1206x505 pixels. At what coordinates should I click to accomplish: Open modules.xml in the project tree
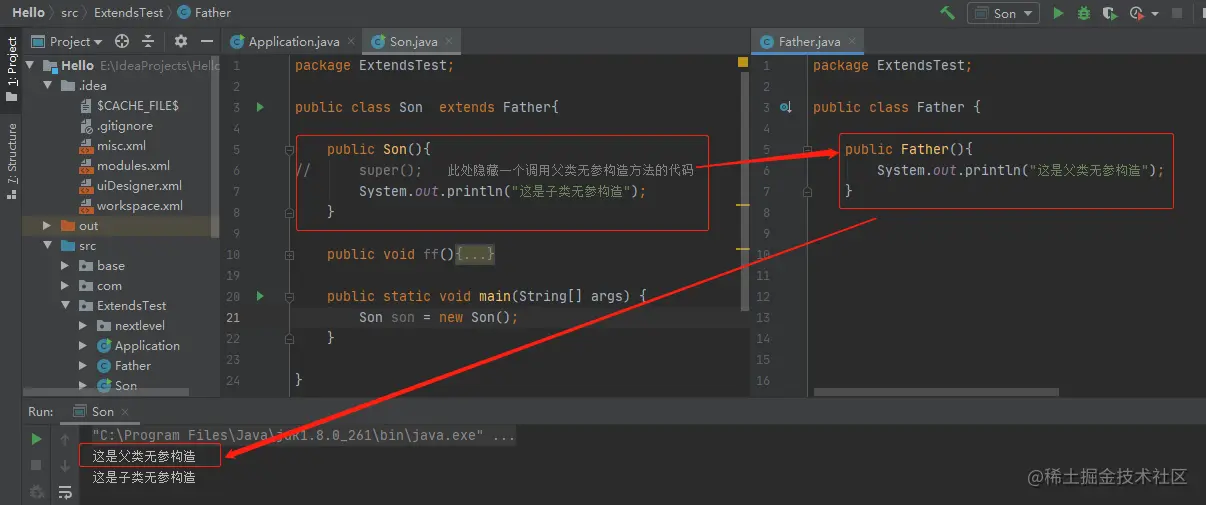pyautogui.click(x=125, y=166)
